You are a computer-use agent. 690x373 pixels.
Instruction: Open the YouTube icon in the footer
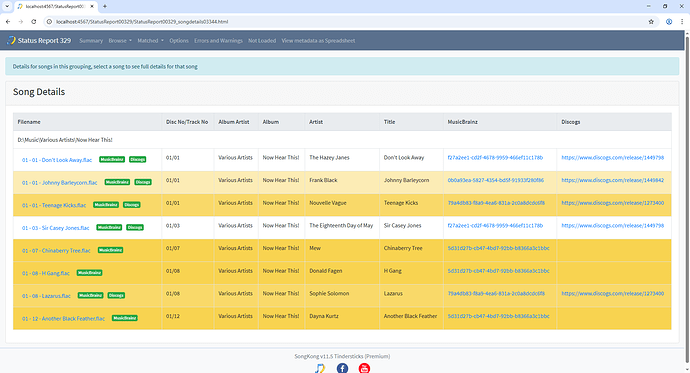(364, 368)
